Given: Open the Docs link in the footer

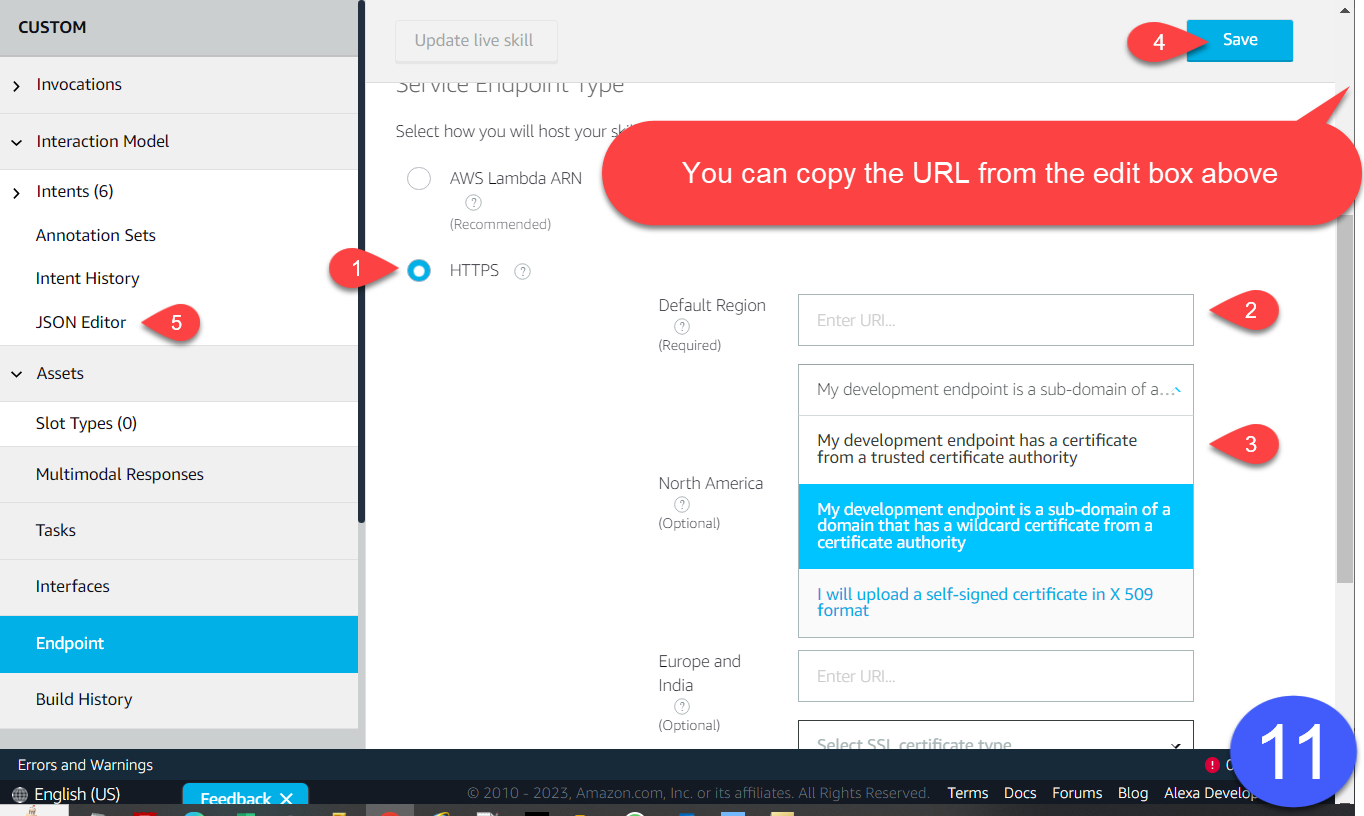Looking at the screenshot, I should pos(1020,793).
